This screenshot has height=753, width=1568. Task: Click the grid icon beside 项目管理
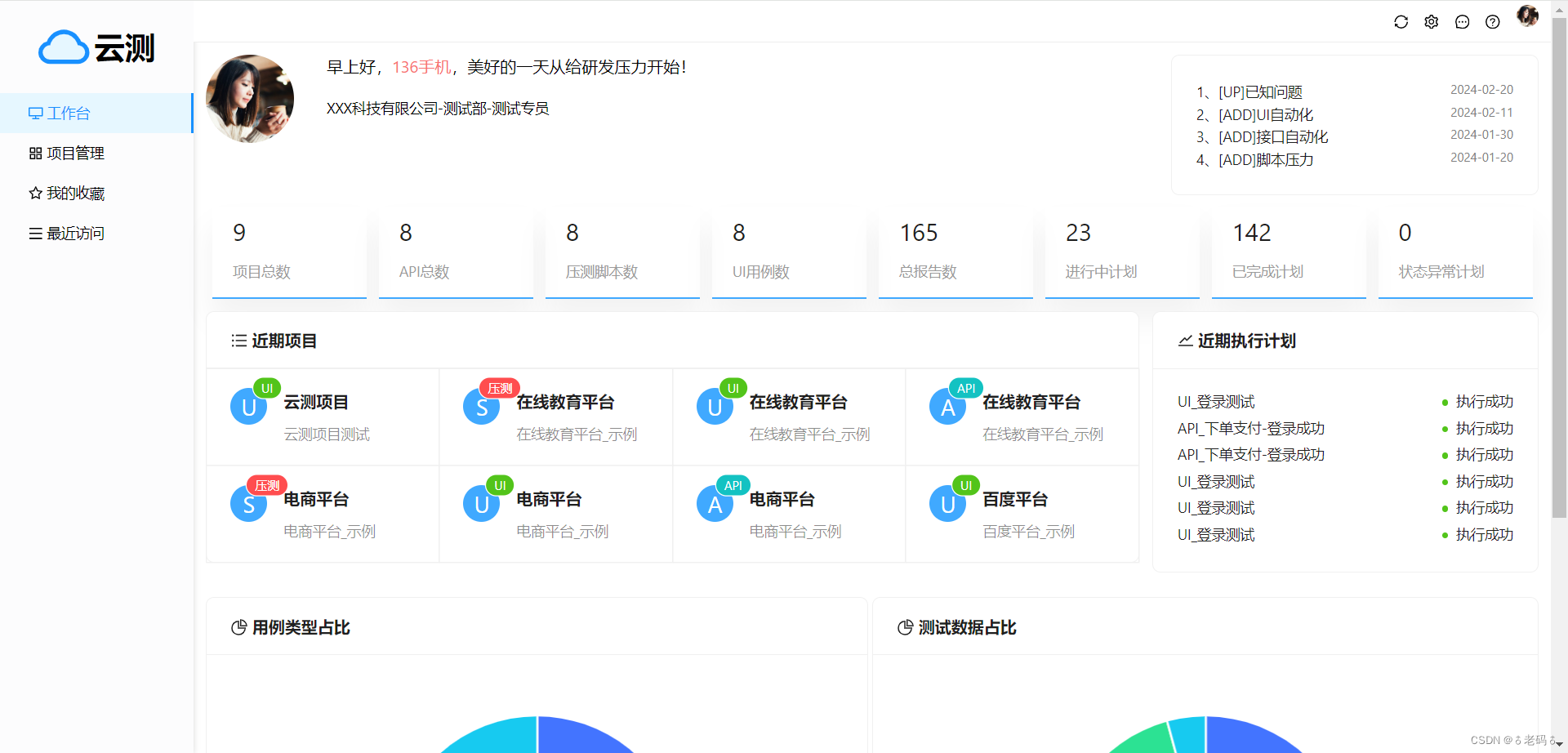point(35,154)
